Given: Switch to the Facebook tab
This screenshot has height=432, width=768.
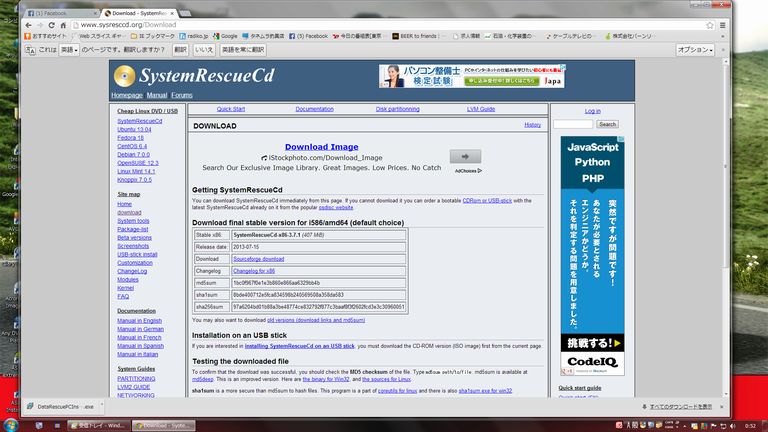Looking at the screenshot, I should [x=59, y=13].
